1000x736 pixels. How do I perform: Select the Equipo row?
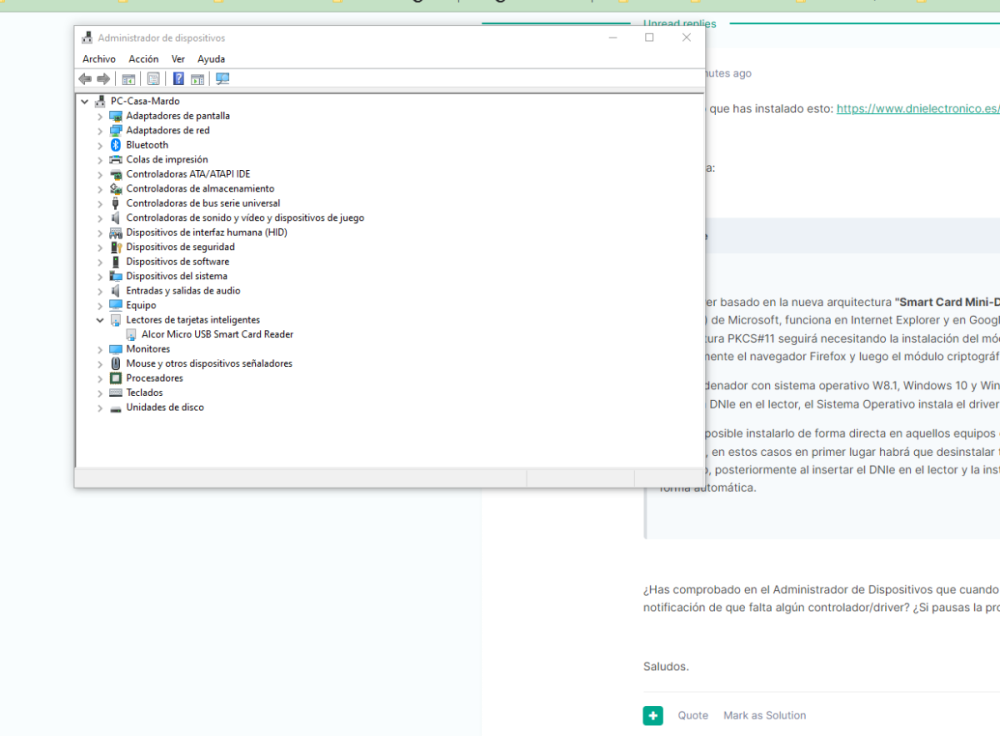(x=141, y=305)
